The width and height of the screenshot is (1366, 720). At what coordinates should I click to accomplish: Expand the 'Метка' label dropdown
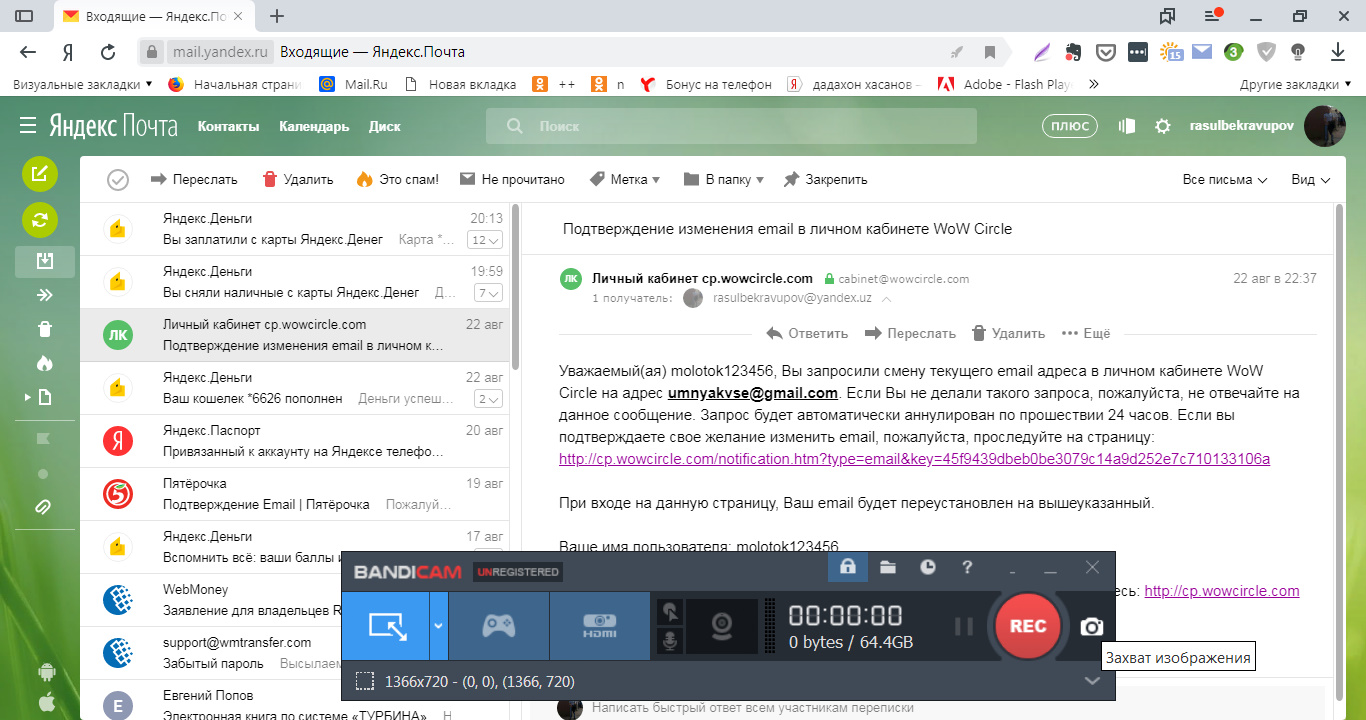click(x=625, y=180)
